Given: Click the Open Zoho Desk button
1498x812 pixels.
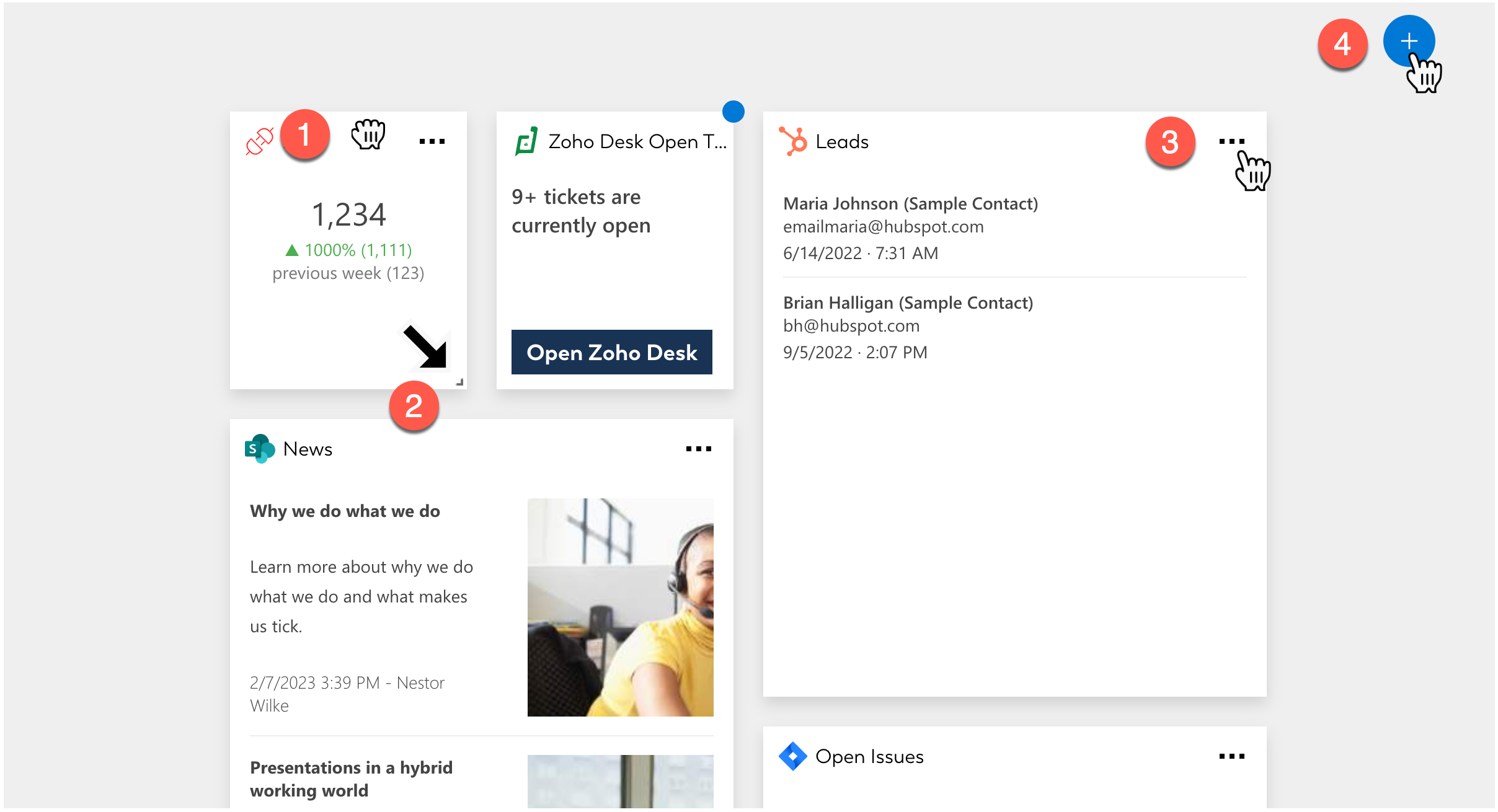Looking at the screenshot, I should [611, 352].
